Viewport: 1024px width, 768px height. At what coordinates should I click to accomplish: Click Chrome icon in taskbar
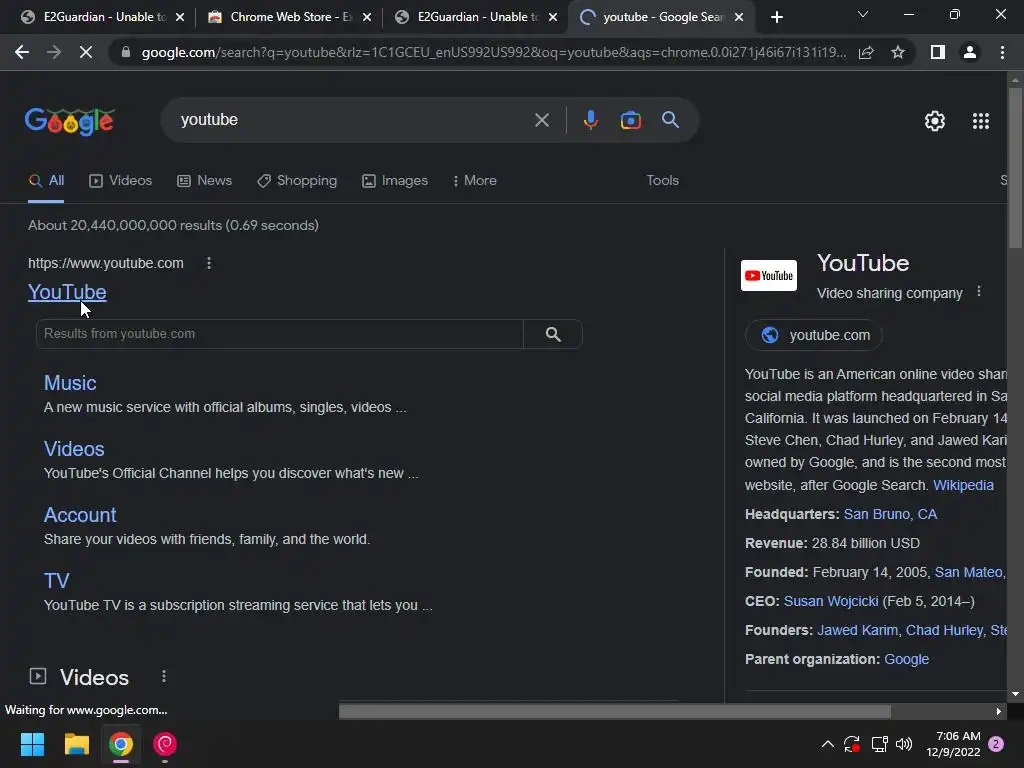[x=121, y=744]
